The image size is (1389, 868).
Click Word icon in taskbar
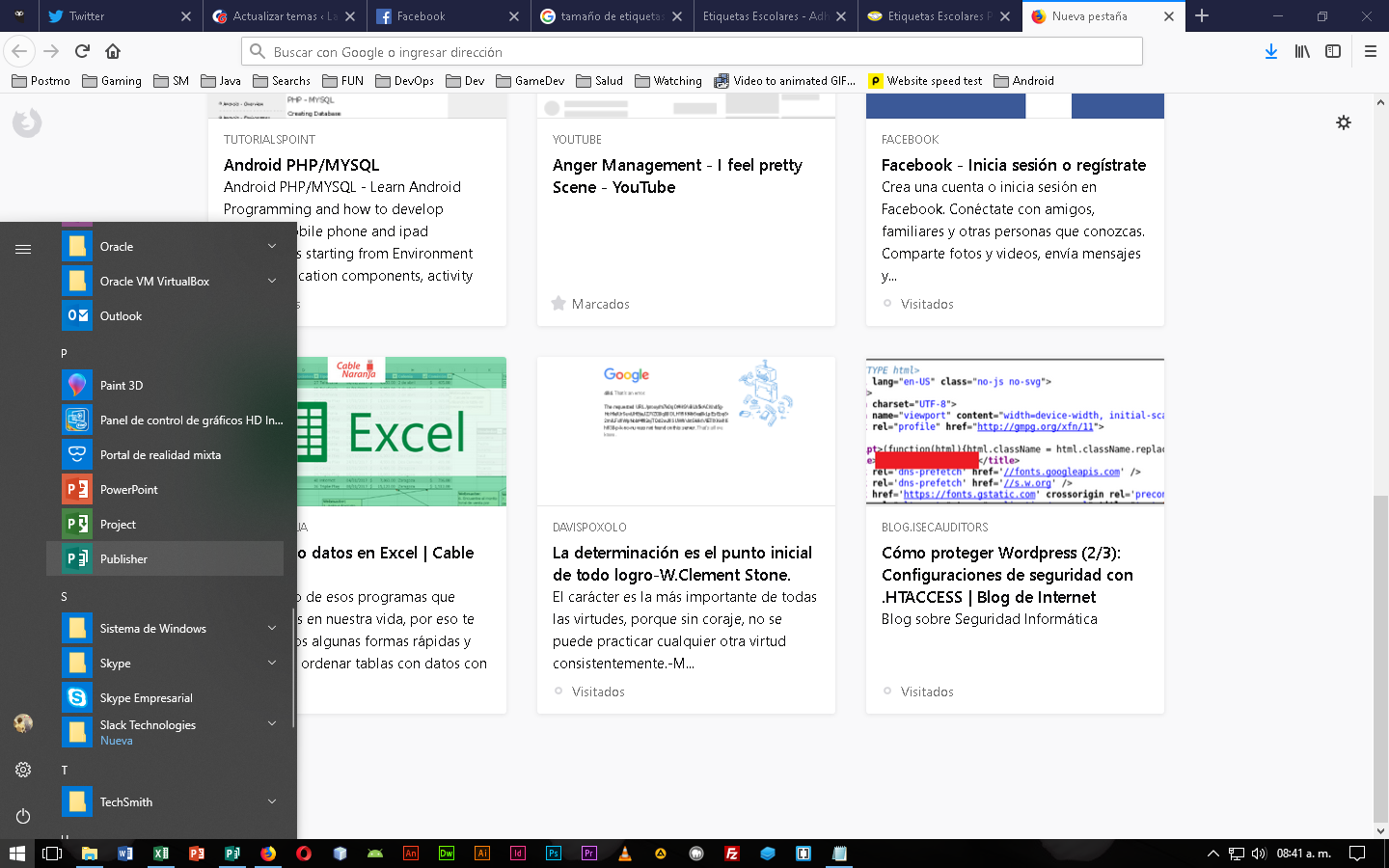pyautogui.click(x=124, y=854)
